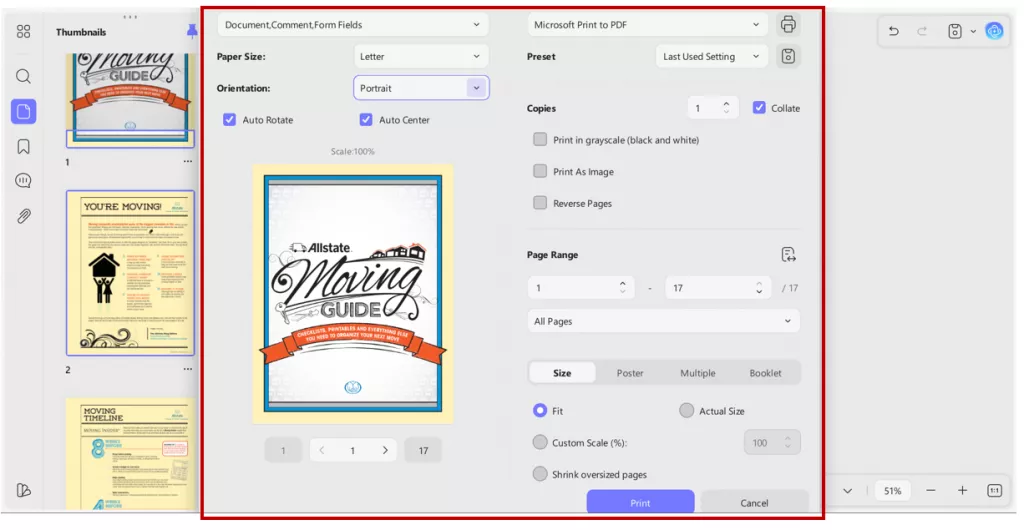Click the Copies stepper arrows
The width and height of the screenshot is (1024, 530).
tap(726, 108)
